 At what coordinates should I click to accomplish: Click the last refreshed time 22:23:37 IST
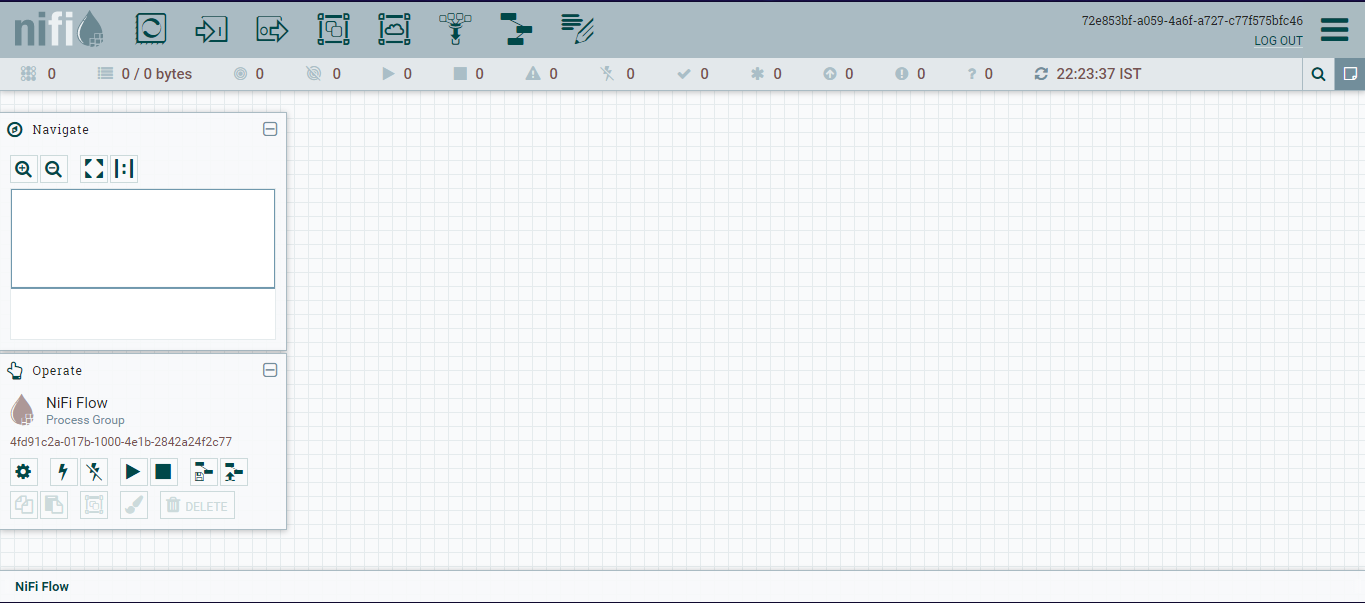tap(1098, 74)
